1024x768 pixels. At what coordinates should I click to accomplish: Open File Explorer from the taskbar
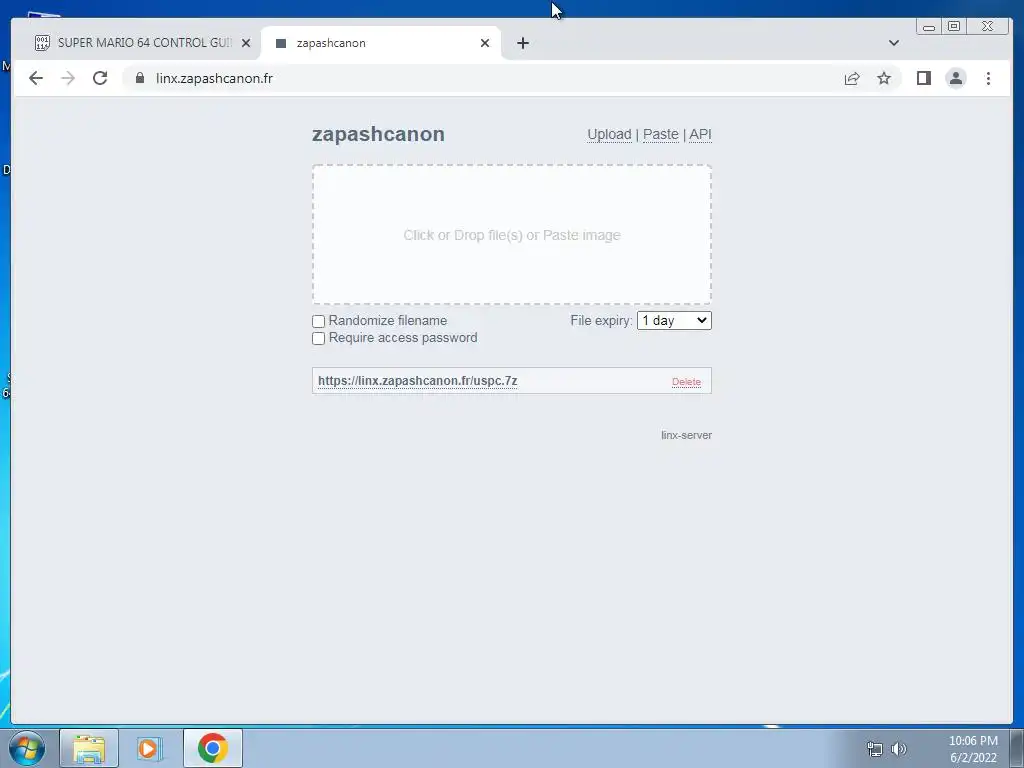tap(89, 748)
